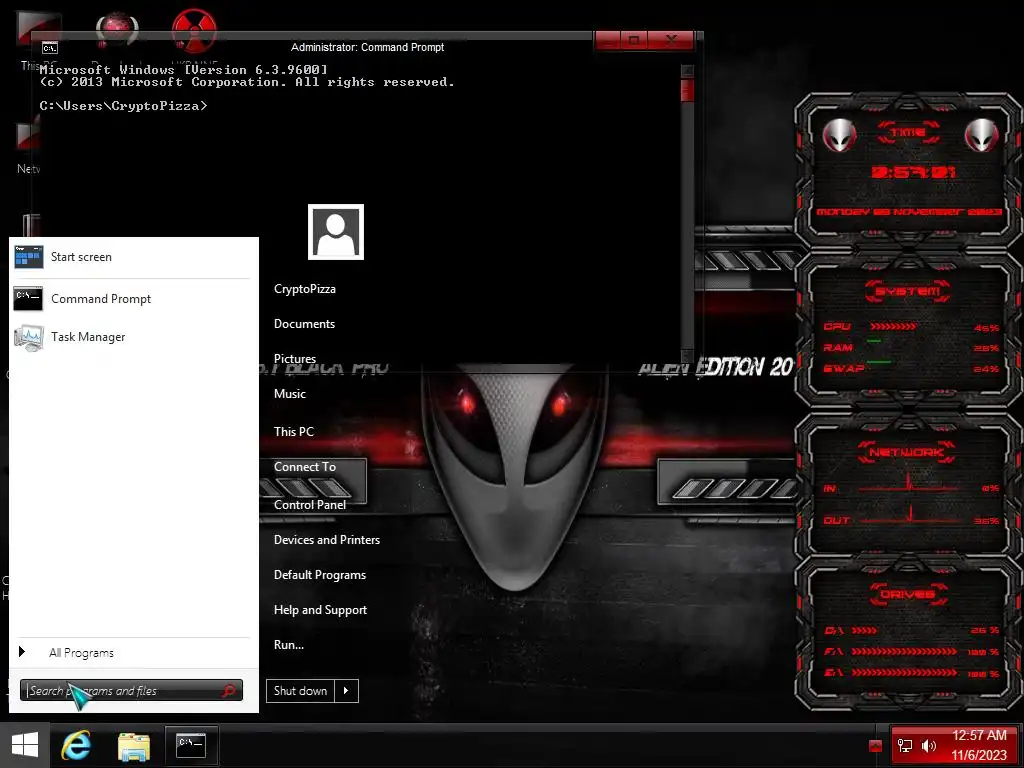Click the Command Prompt title bar system icon
Image resolution: width=1024 pixels, height=768 pixels.
(50, 48)
